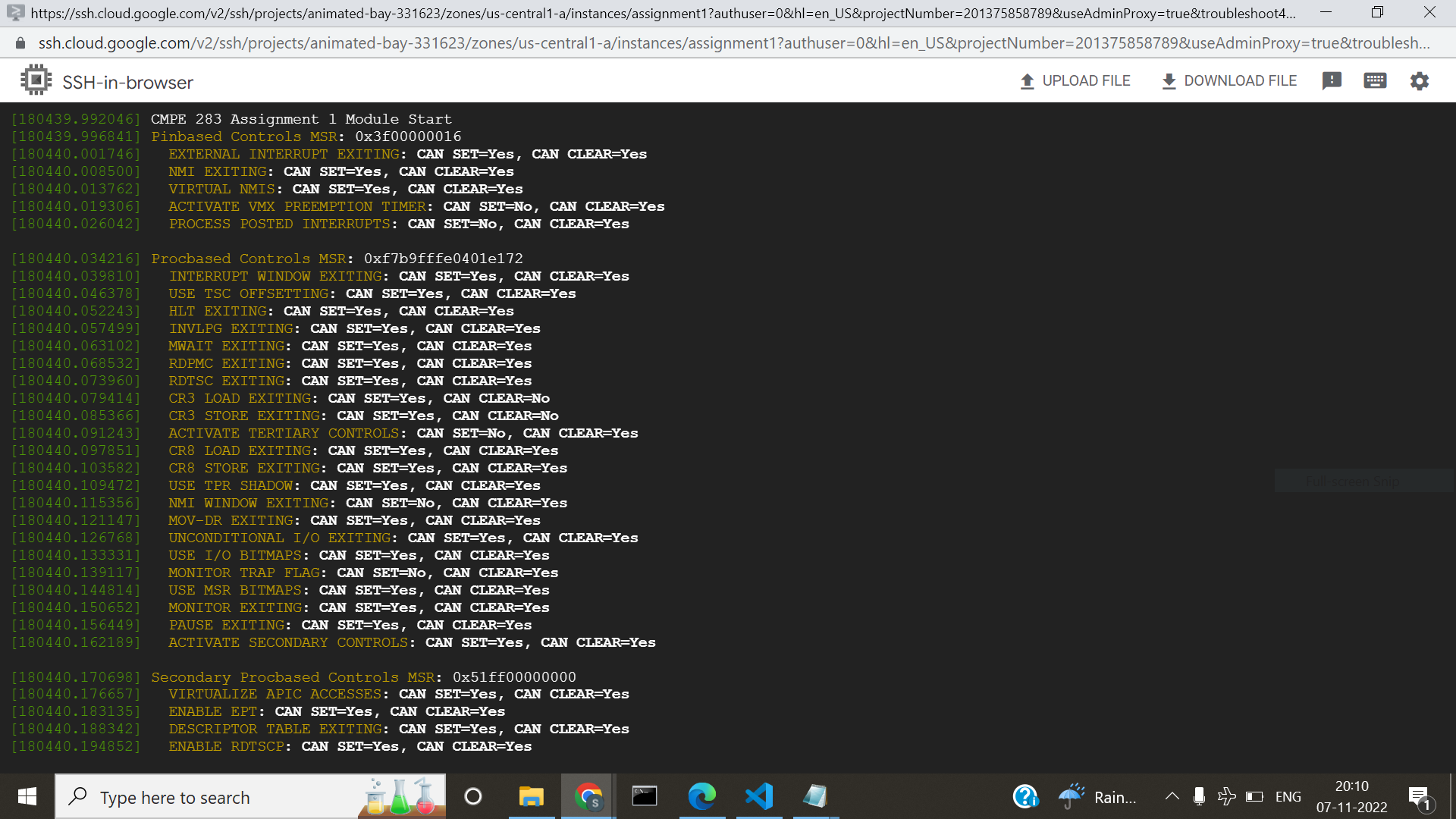Expand hidden icons in the system tray

1172,796
